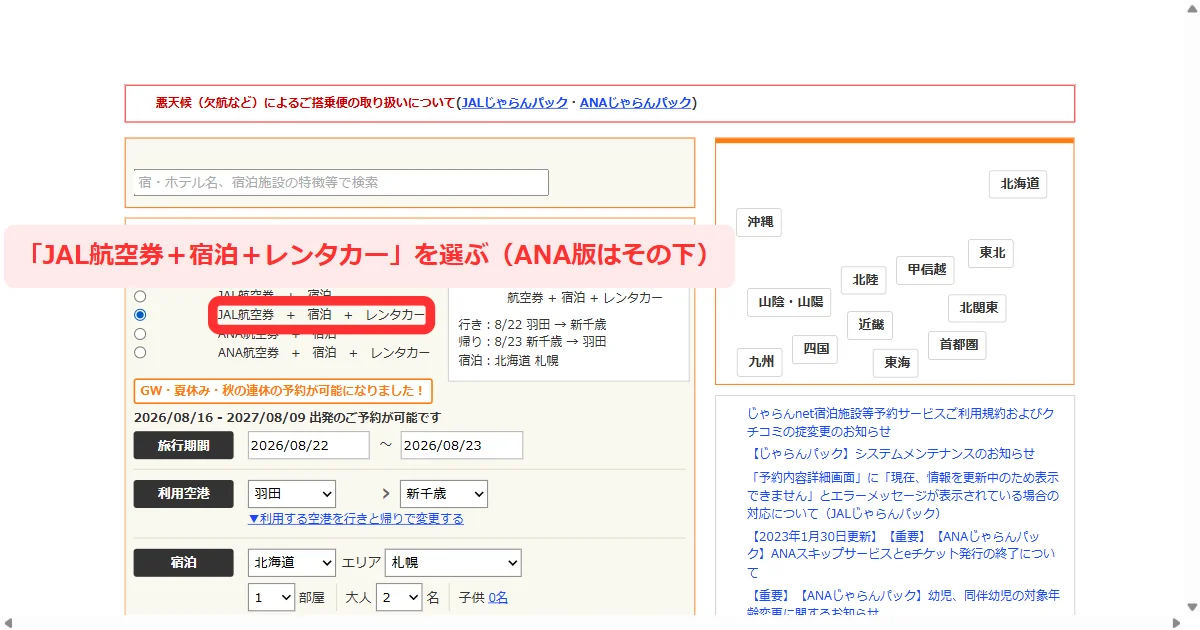Open the システムメンテナンスのお知らせ link

(x=891, y=454)
